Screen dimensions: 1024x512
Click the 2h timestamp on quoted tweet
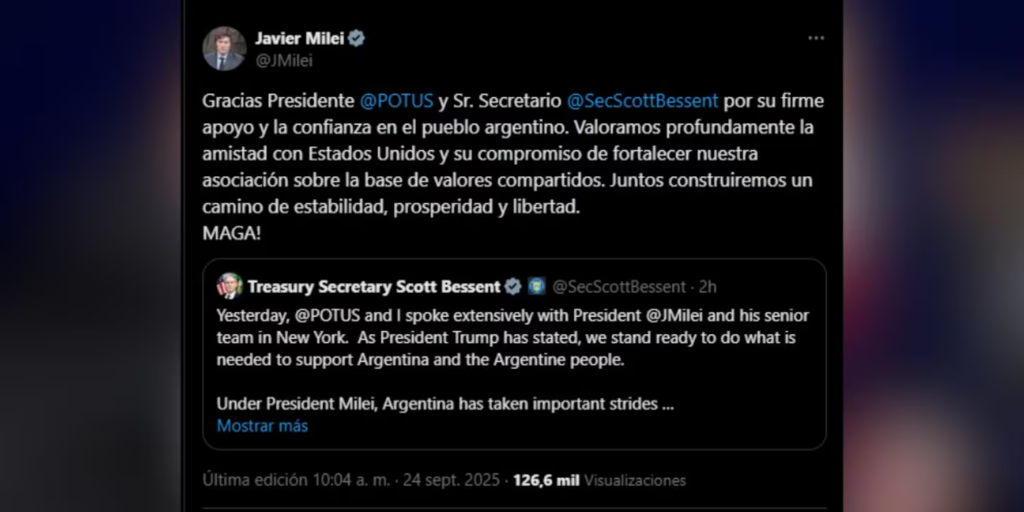pos(708,287)
